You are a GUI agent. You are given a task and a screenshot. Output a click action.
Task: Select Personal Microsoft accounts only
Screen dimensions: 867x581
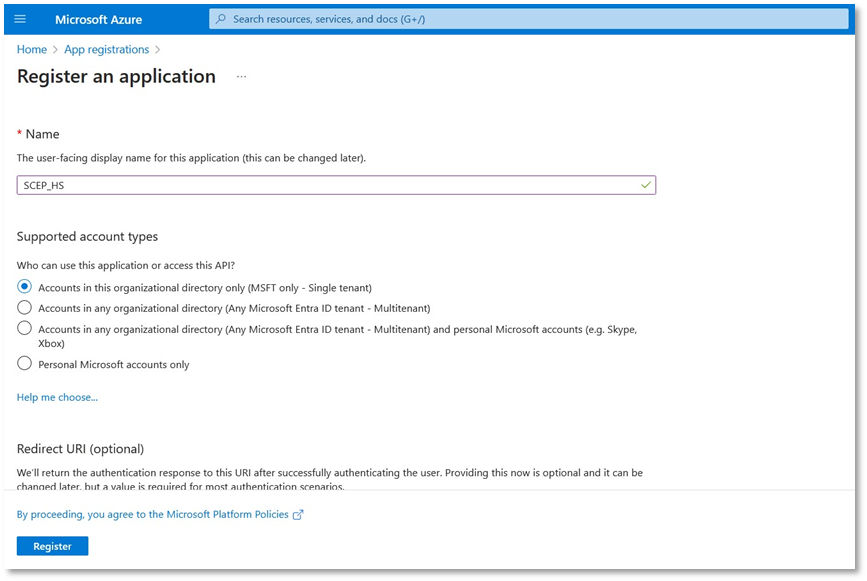coord(25,364)
